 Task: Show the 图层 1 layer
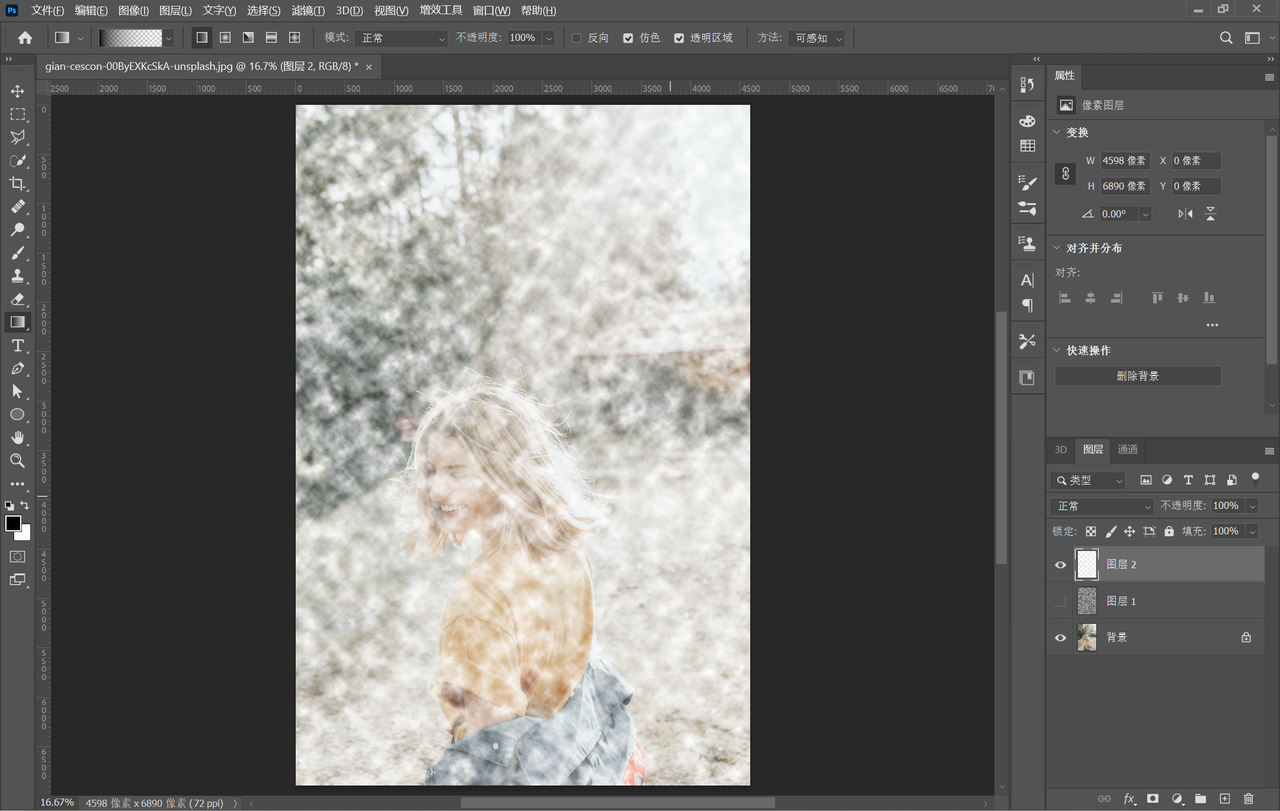[x=1060, y=601]
